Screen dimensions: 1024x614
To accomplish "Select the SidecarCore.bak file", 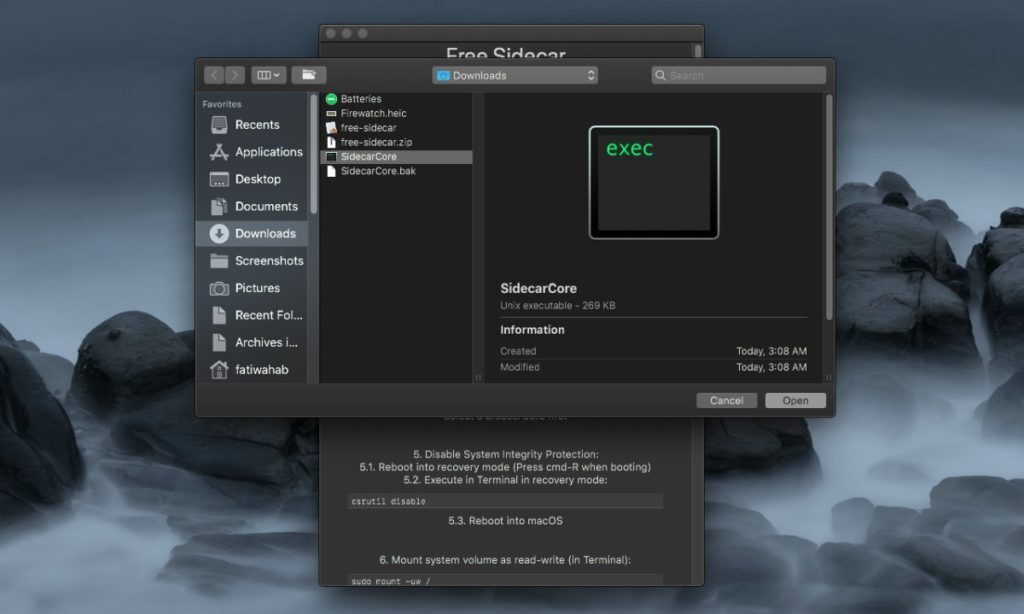I will (381, 171).
